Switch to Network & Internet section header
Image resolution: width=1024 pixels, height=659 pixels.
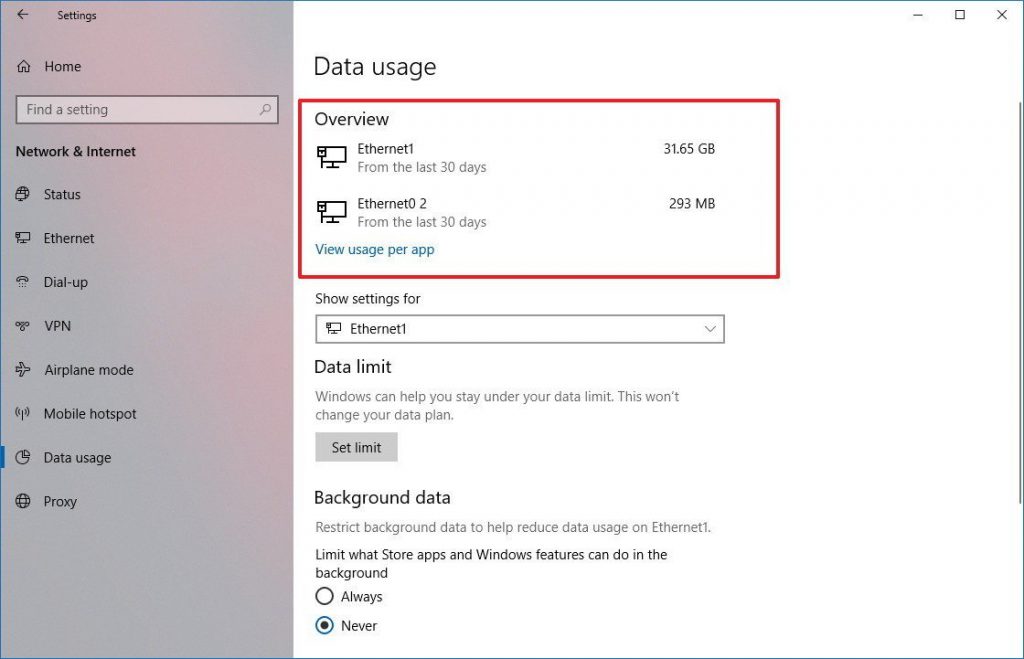pos(75,151)
